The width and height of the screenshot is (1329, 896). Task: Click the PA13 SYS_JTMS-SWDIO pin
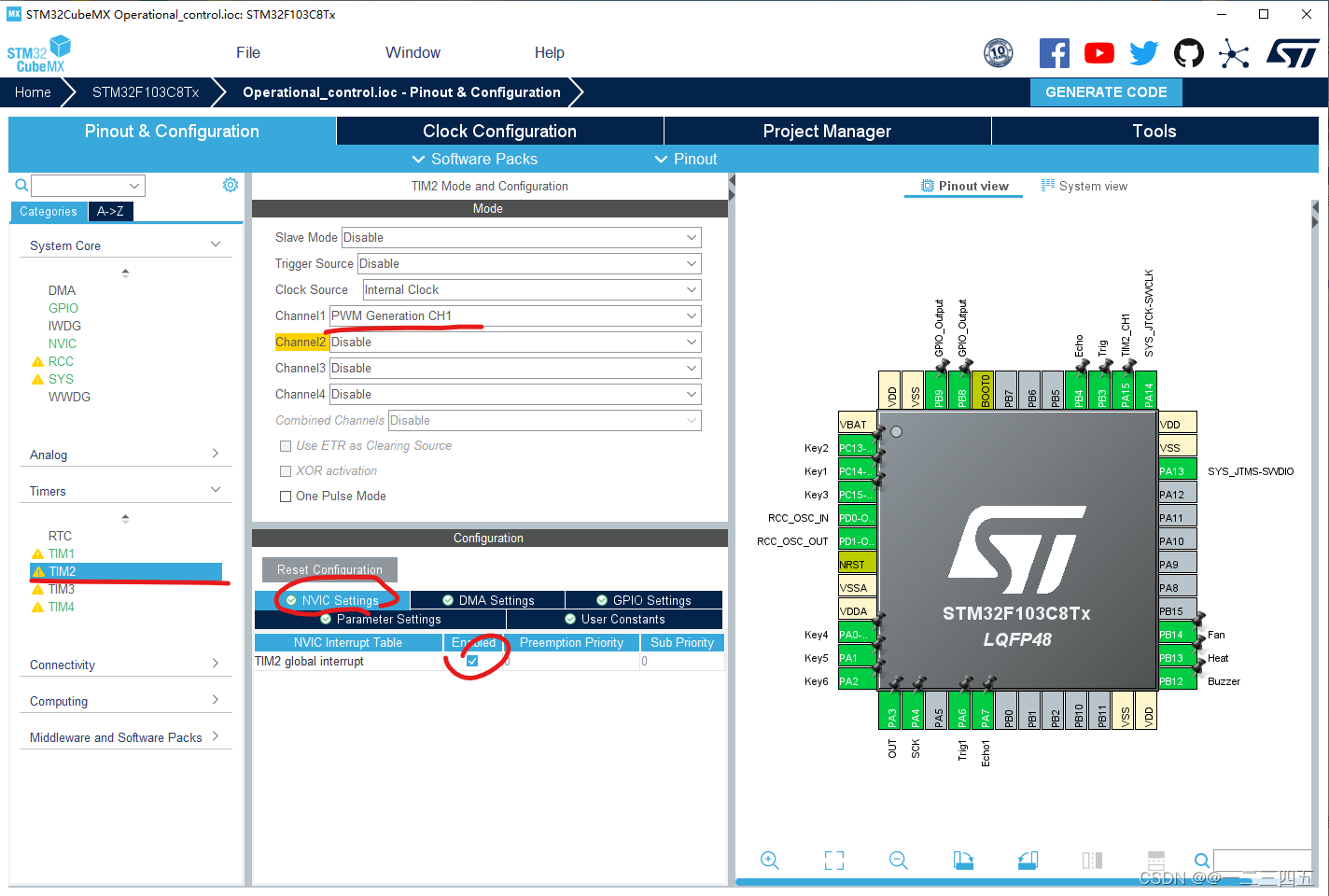[1177, 471]
